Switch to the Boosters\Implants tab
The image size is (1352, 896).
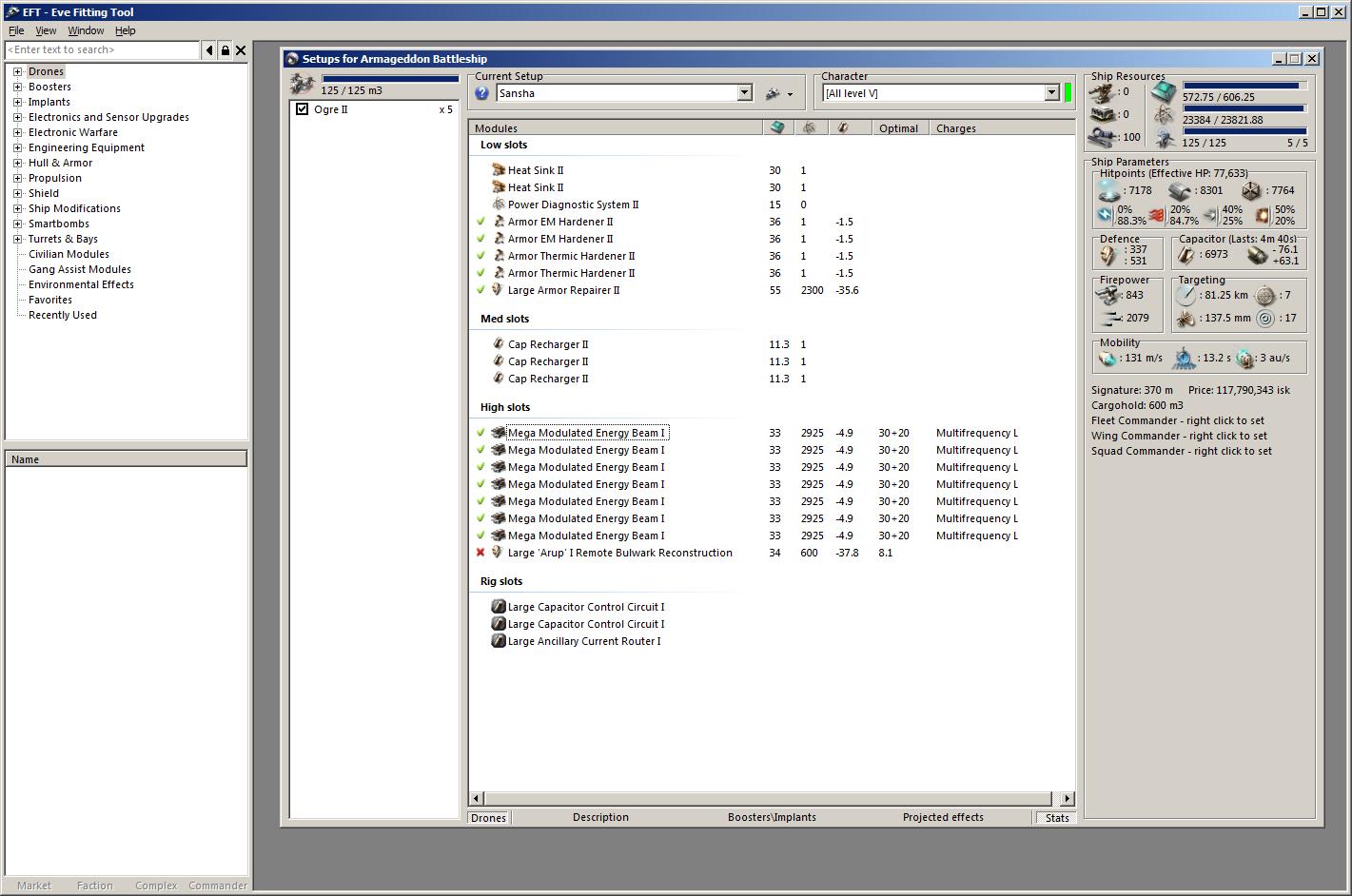[x=772, y=817]
